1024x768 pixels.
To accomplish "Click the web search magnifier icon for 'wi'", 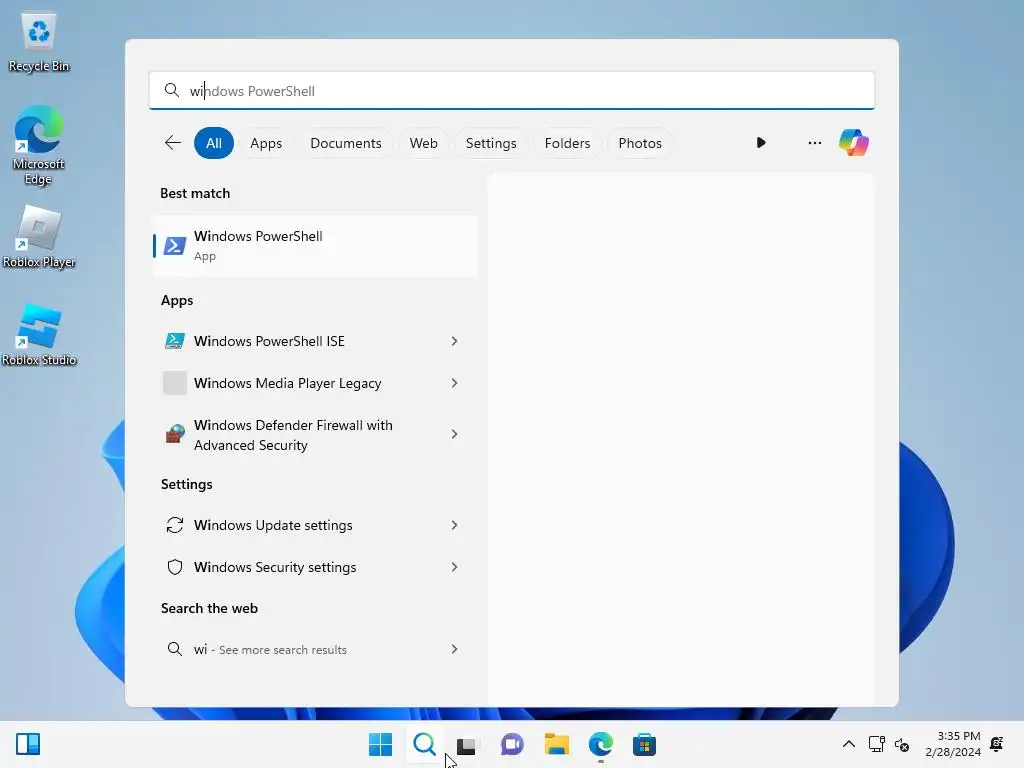I will tap(174, 649).
